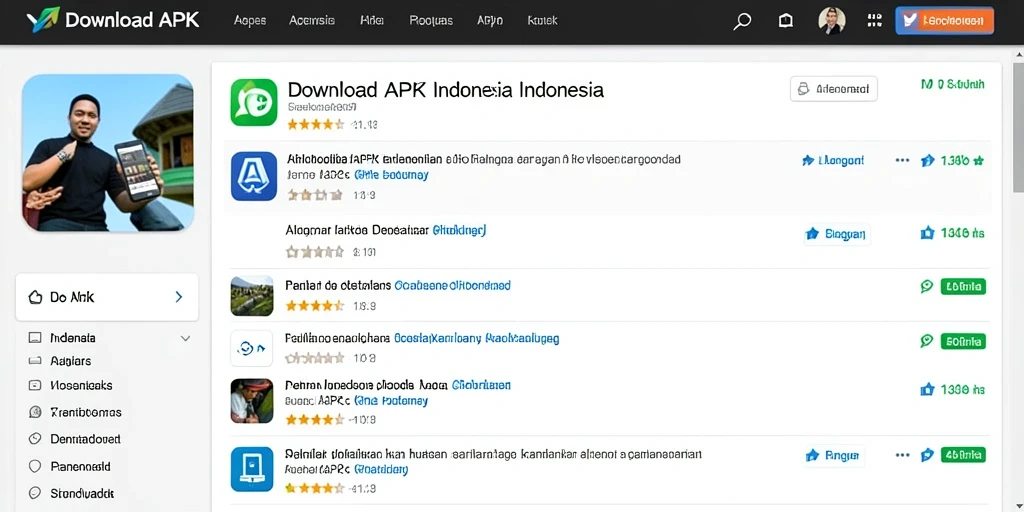Click home icon in Do Ank card

35,297
